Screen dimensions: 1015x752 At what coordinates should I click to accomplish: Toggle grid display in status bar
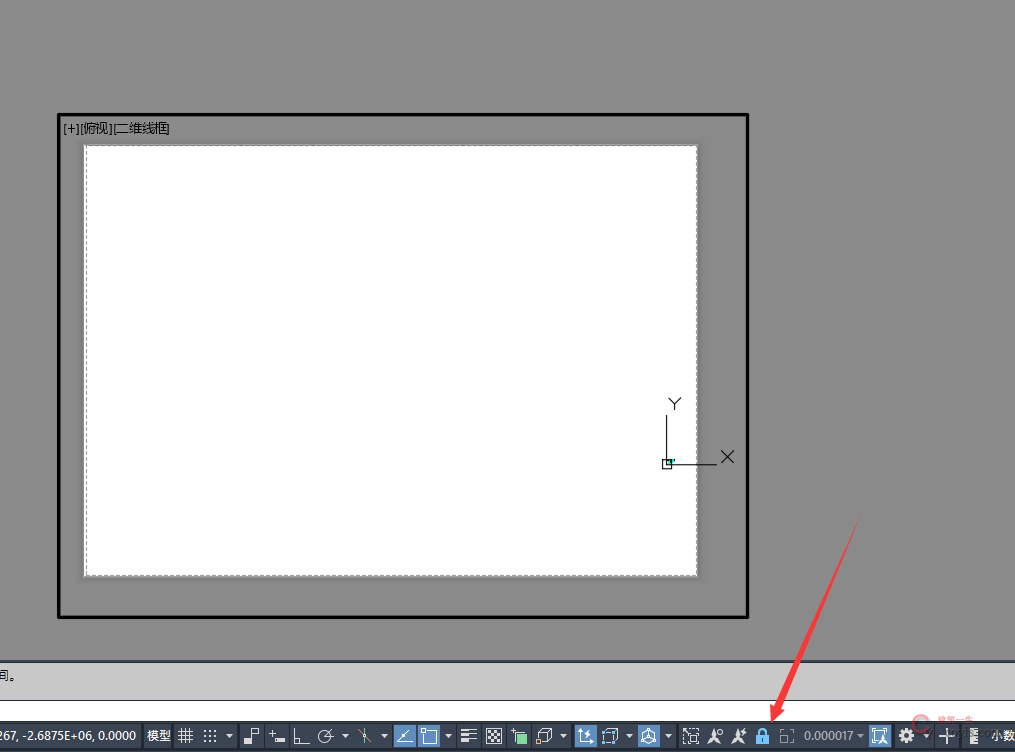[x=185, y=737]
